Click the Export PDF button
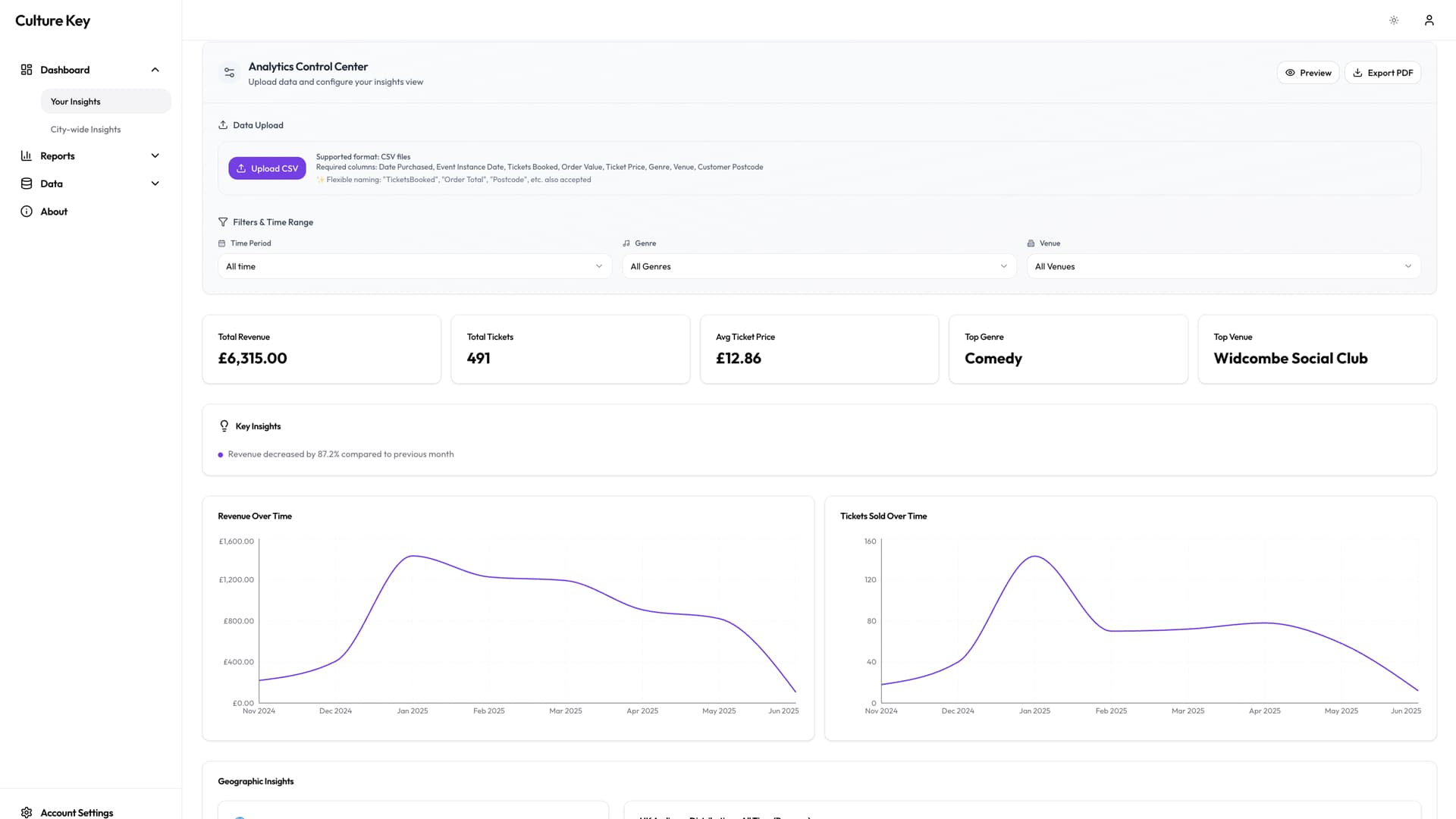This screenshot has height=819, width=1456. pos(1382,73)
